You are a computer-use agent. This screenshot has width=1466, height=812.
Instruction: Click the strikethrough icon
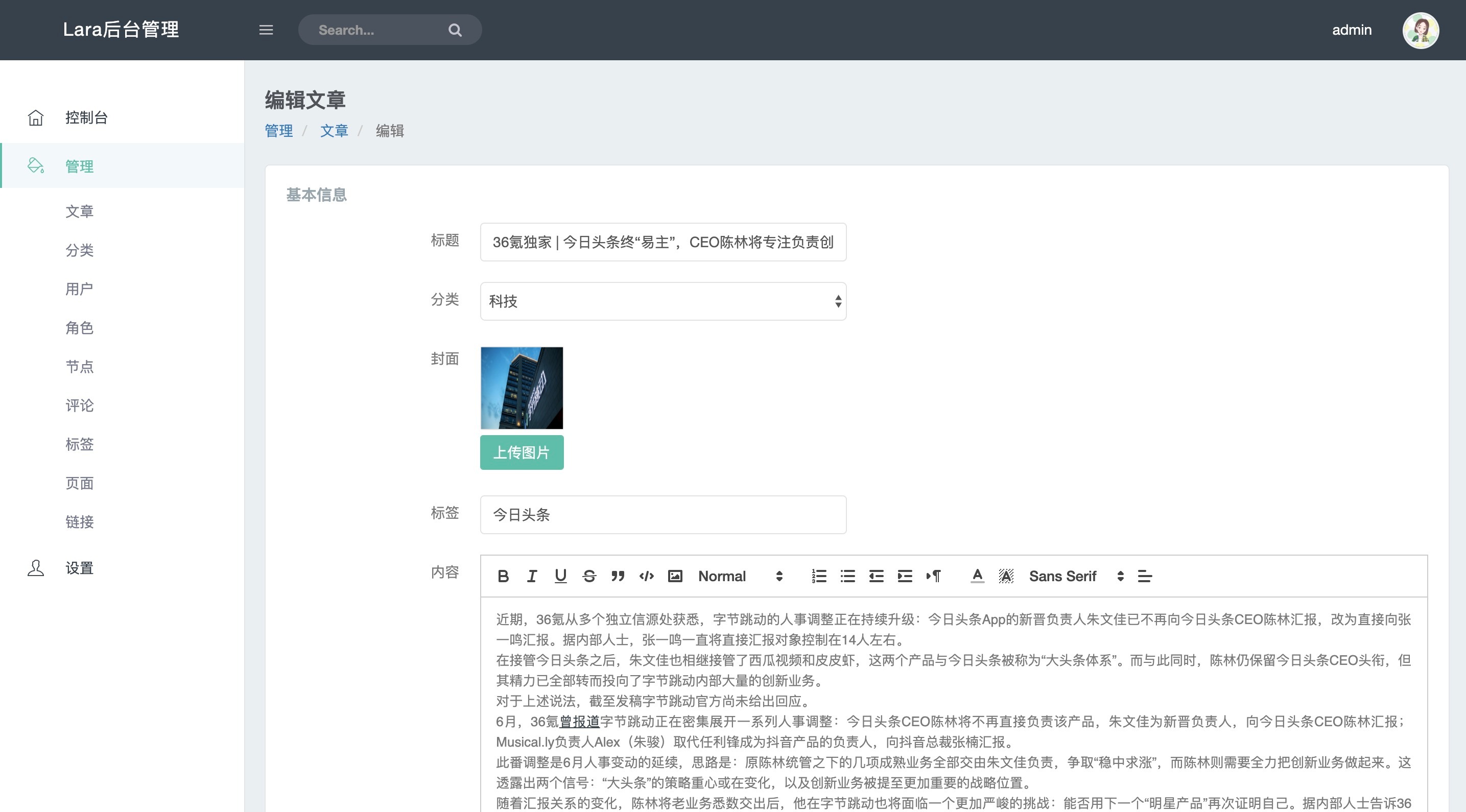pos(589,576)
